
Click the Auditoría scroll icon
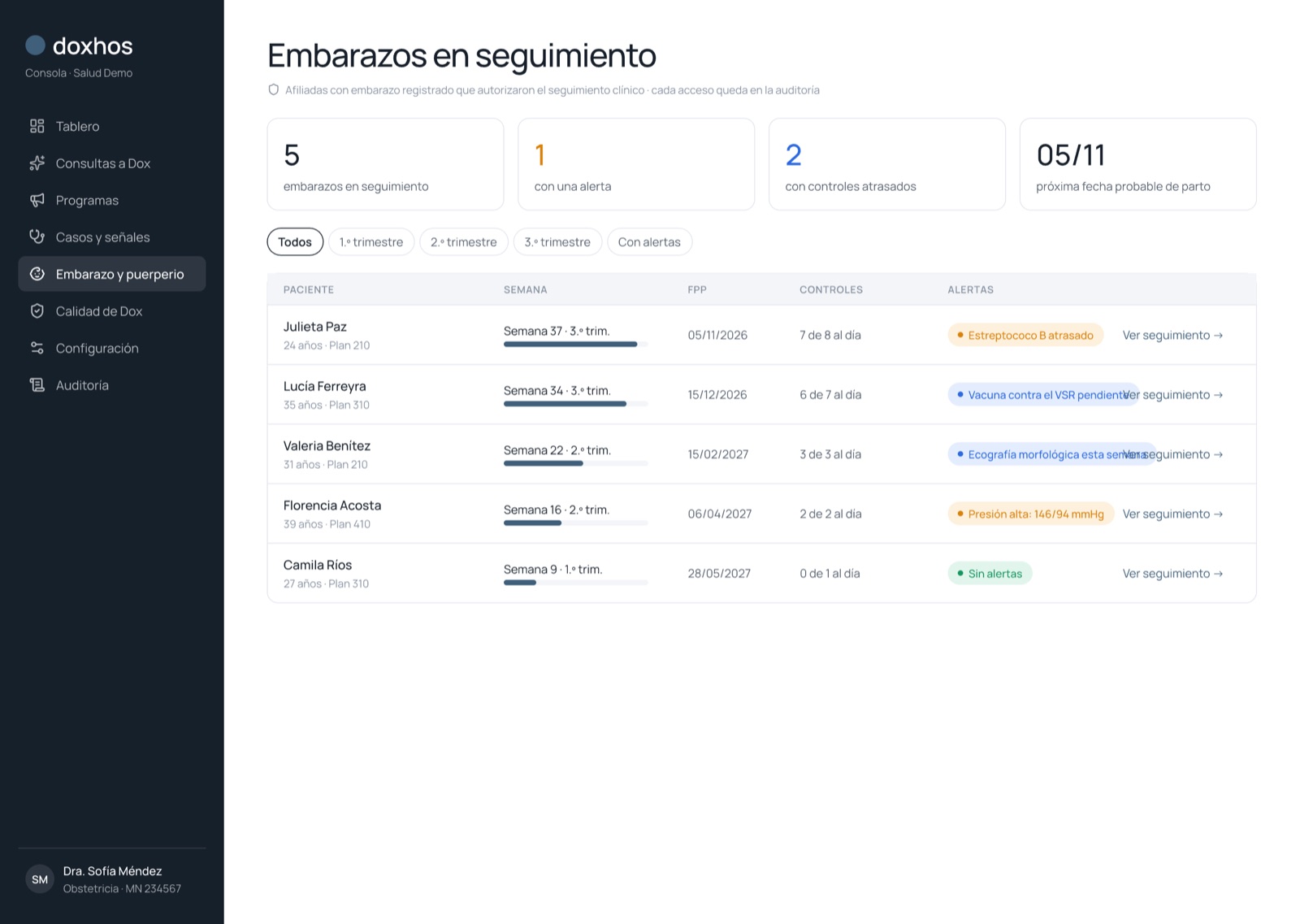point(37,385)
